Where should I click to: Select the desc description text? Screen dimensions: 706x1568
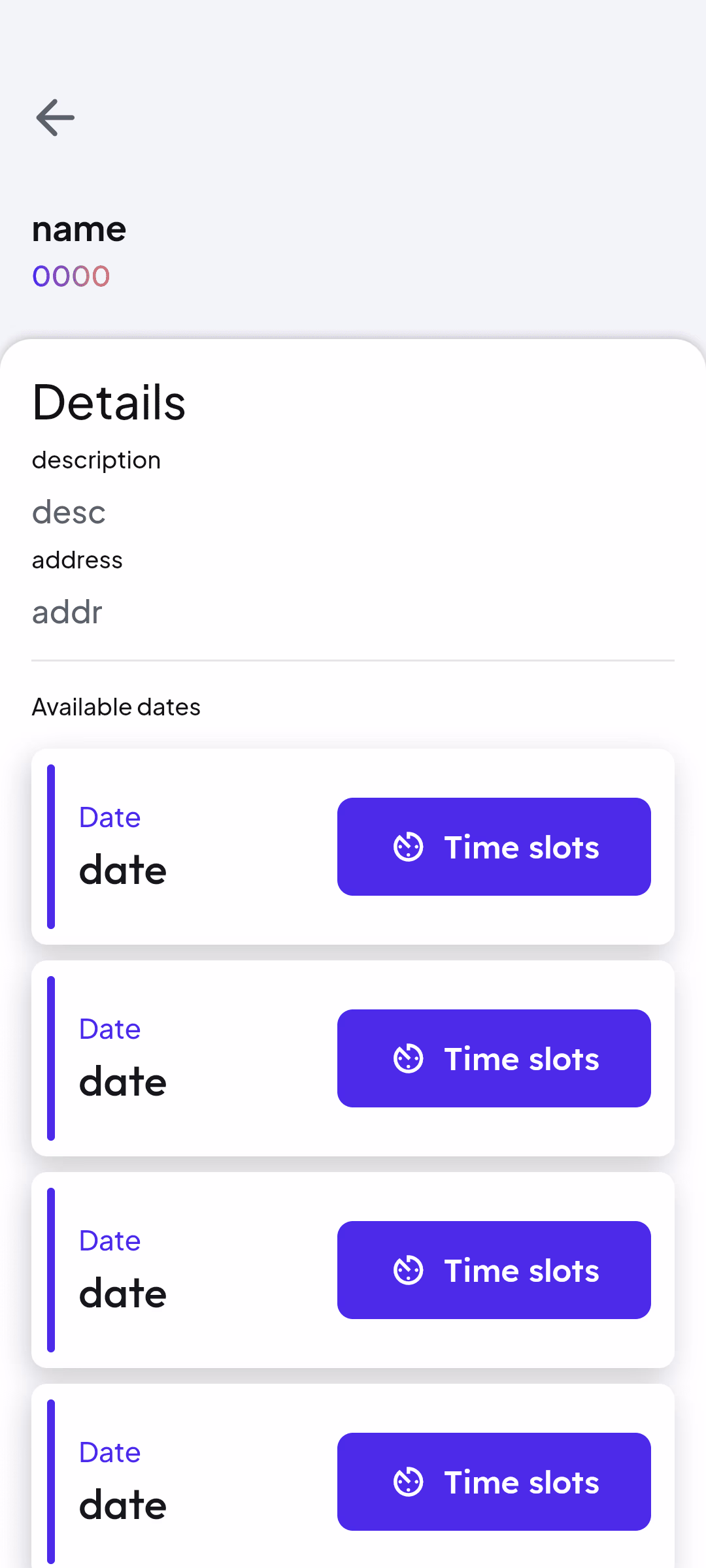point(69,512)
